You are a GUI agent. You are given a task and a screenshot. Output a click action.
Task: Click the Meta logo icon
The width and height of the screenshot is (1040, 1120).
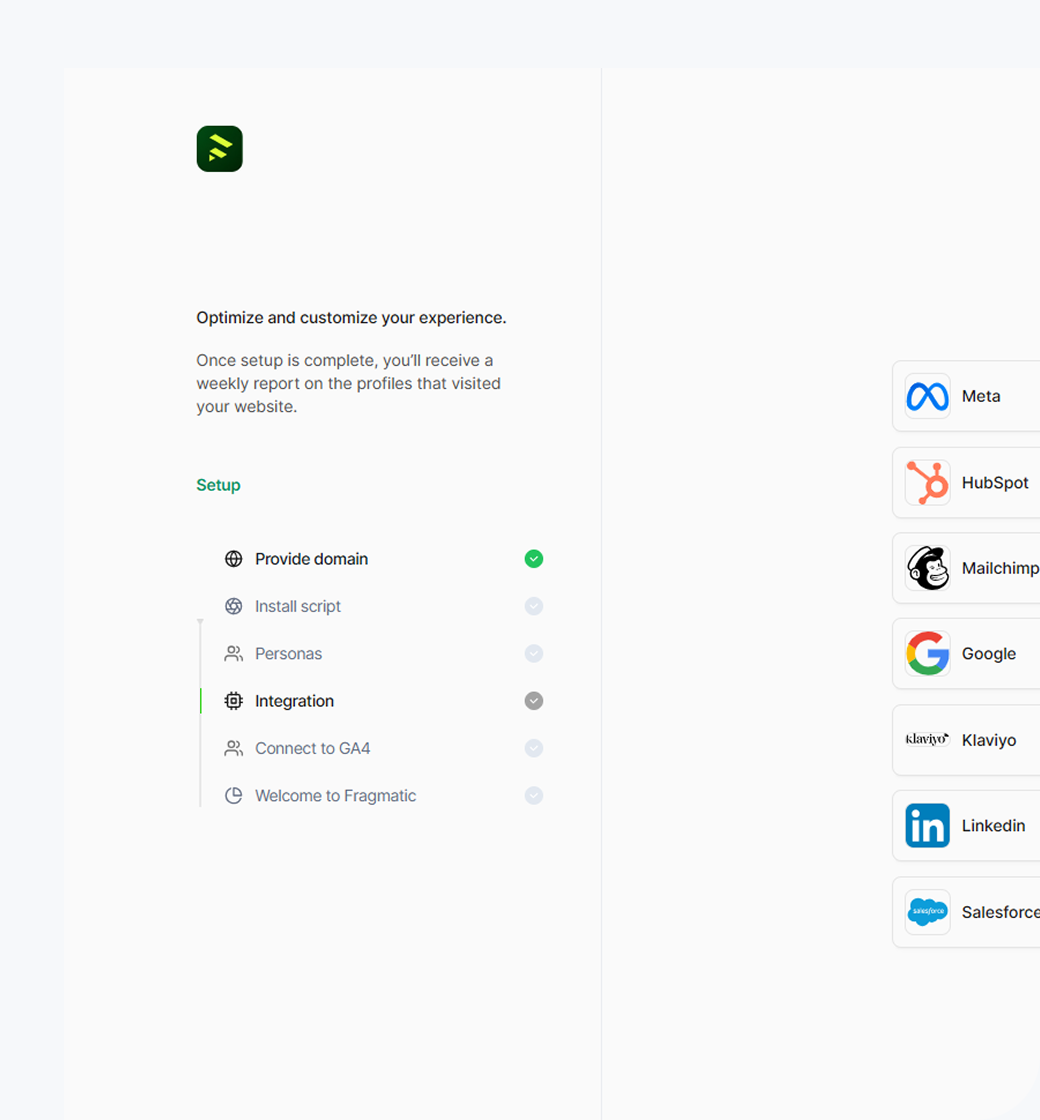(x=927, y=396)
